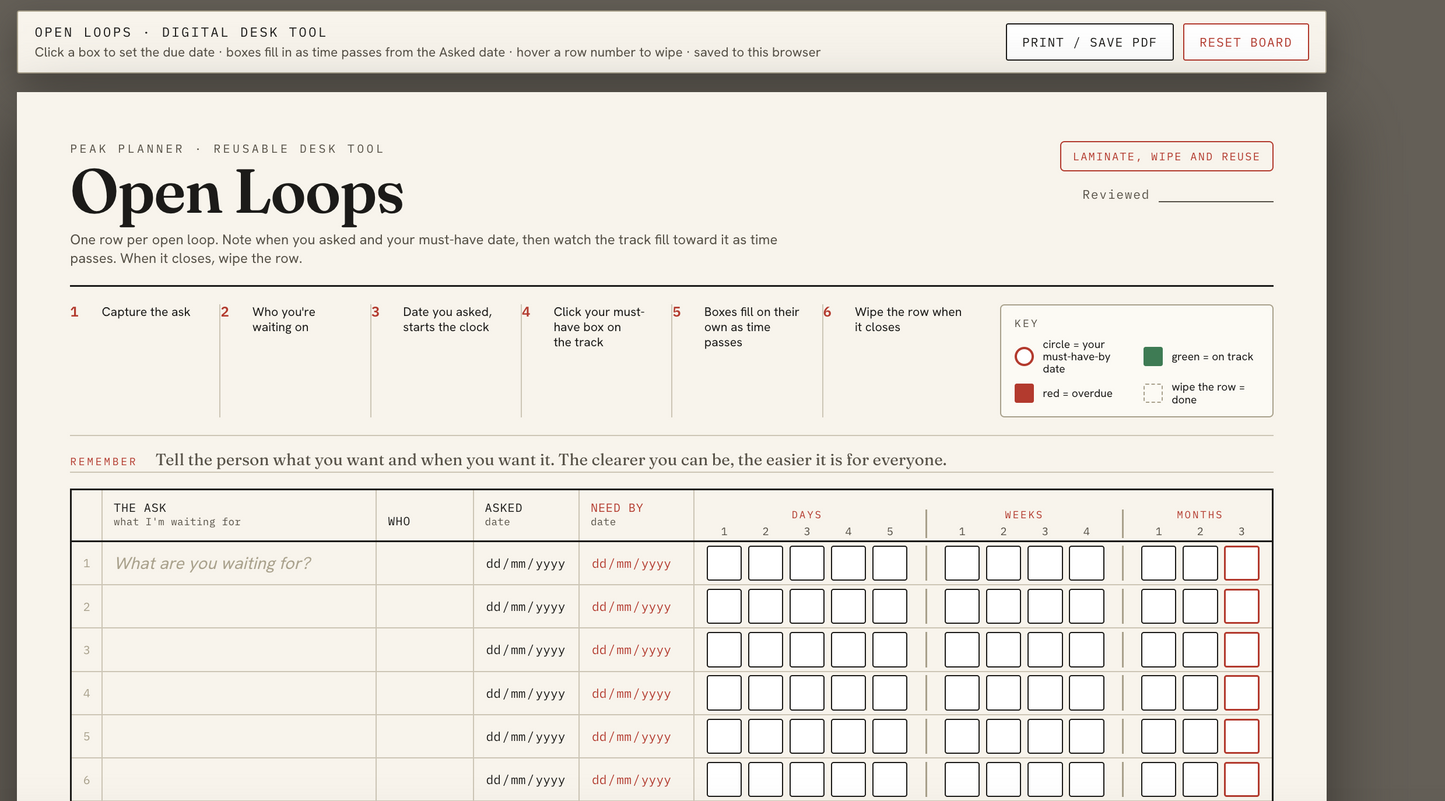Click the Laminate, Wipe and Reuse badge

click(1166, 156)
